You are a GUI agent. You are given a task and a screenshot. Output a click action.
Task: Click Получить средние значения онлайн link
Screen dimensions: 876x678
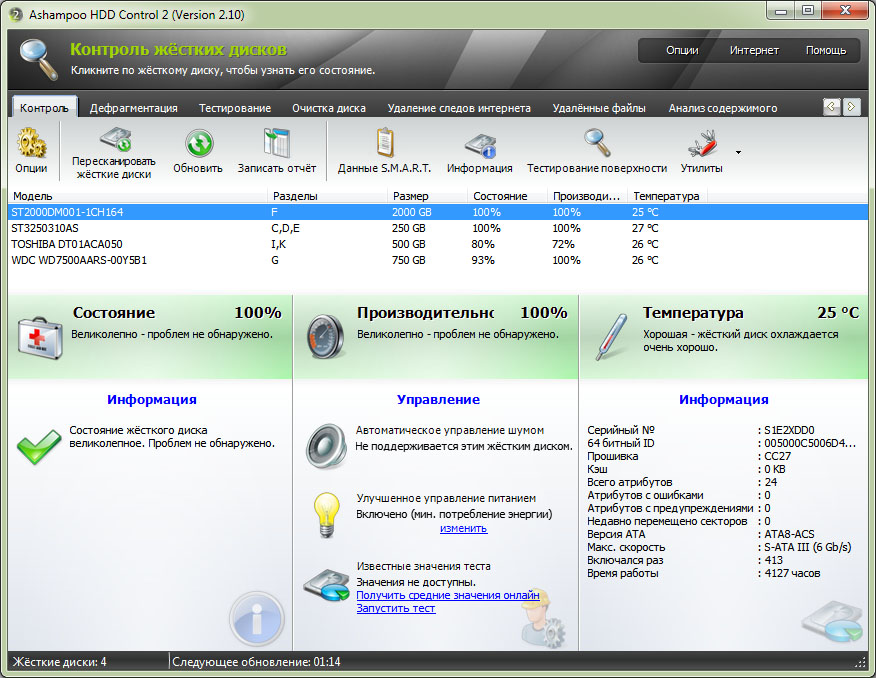tap(448, 595)
